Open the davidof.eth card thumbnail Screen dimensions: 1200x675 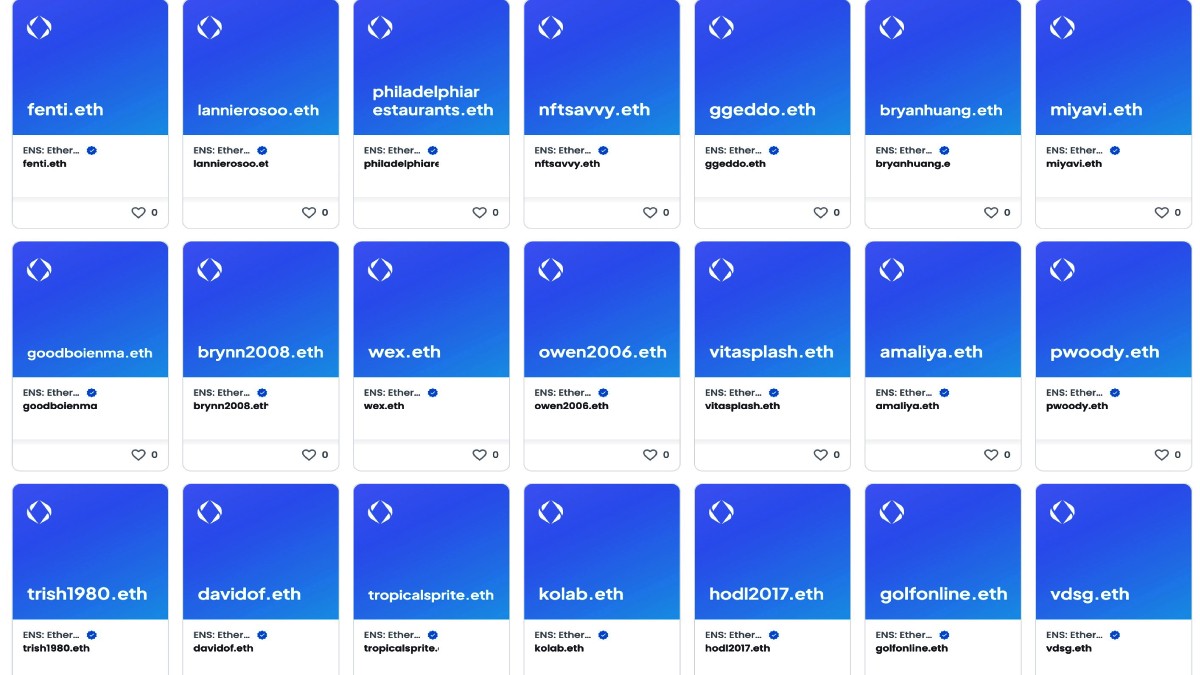[260, 549]
